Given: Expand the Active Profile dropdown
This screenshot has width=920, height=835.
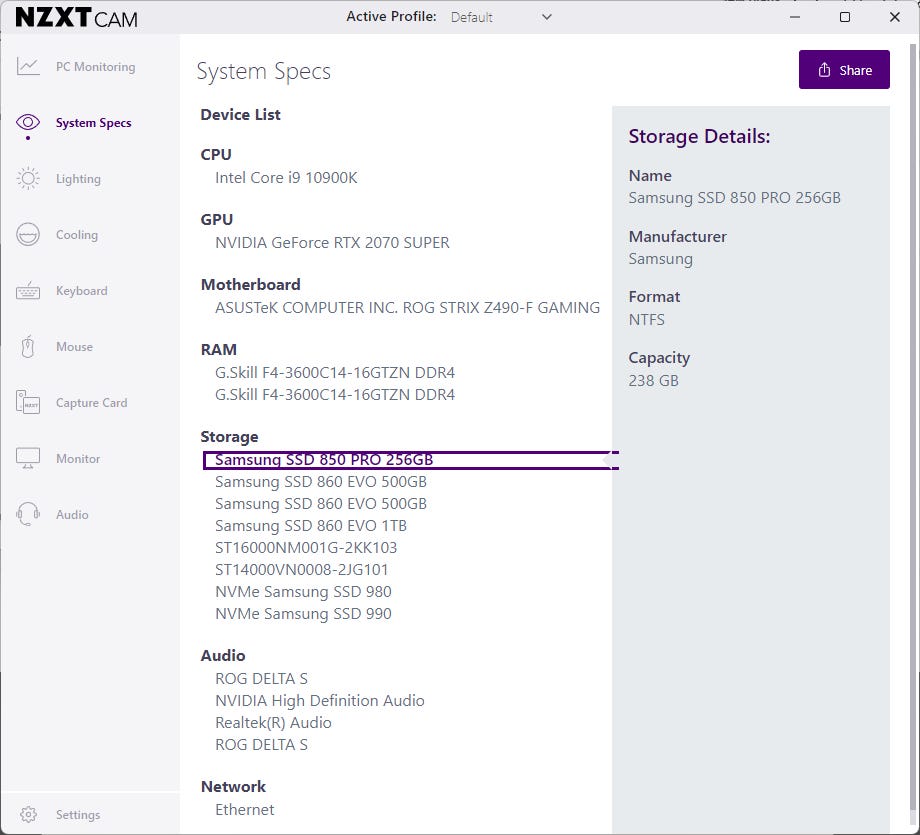Looking at the screenshot, I should pos(546,17).
